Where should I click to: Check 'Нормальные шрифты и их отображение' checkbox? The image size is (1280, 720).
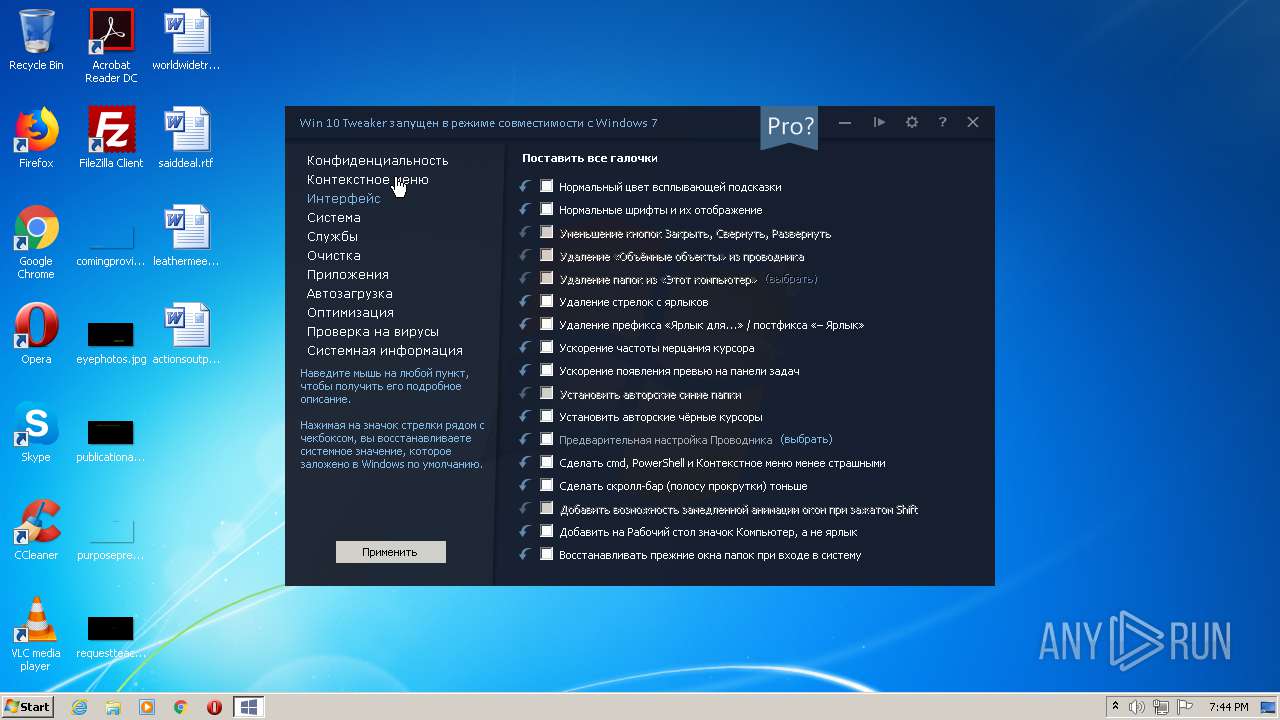(547, 209)
